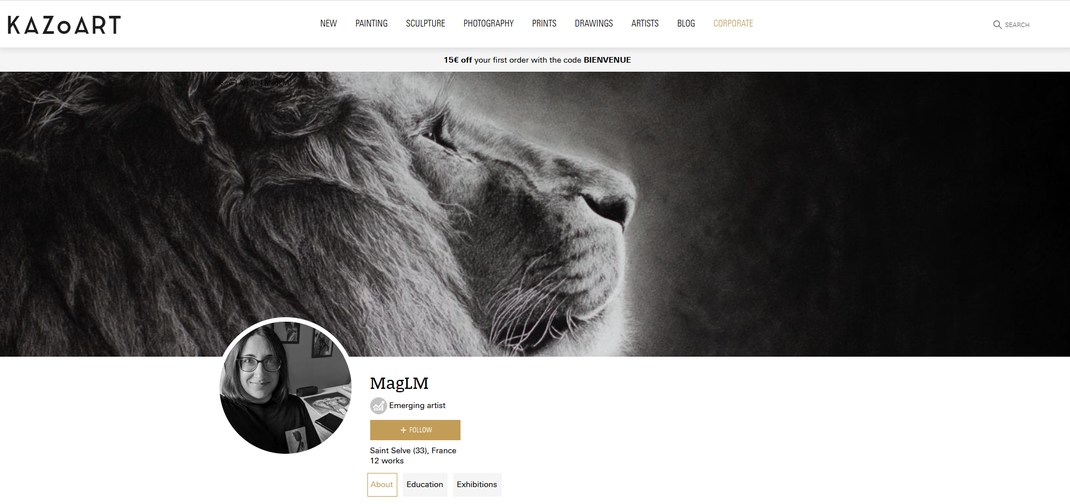
Task: Click into the SEARCH field
Action: pyautogui.click(x=1017, y=25)
